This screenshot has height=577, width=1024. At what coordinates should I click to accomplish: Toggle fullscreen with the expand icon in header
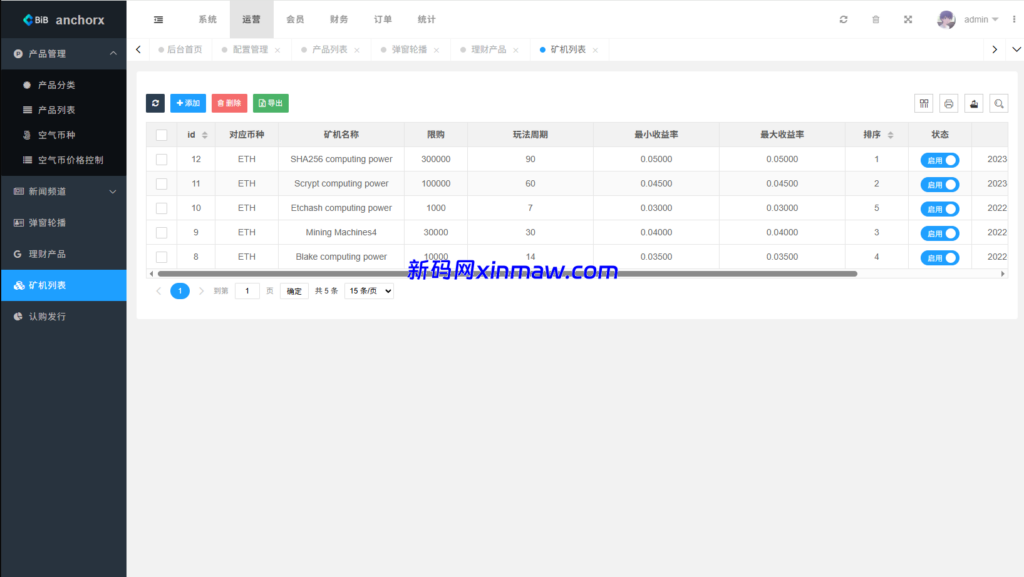[907, 18]
